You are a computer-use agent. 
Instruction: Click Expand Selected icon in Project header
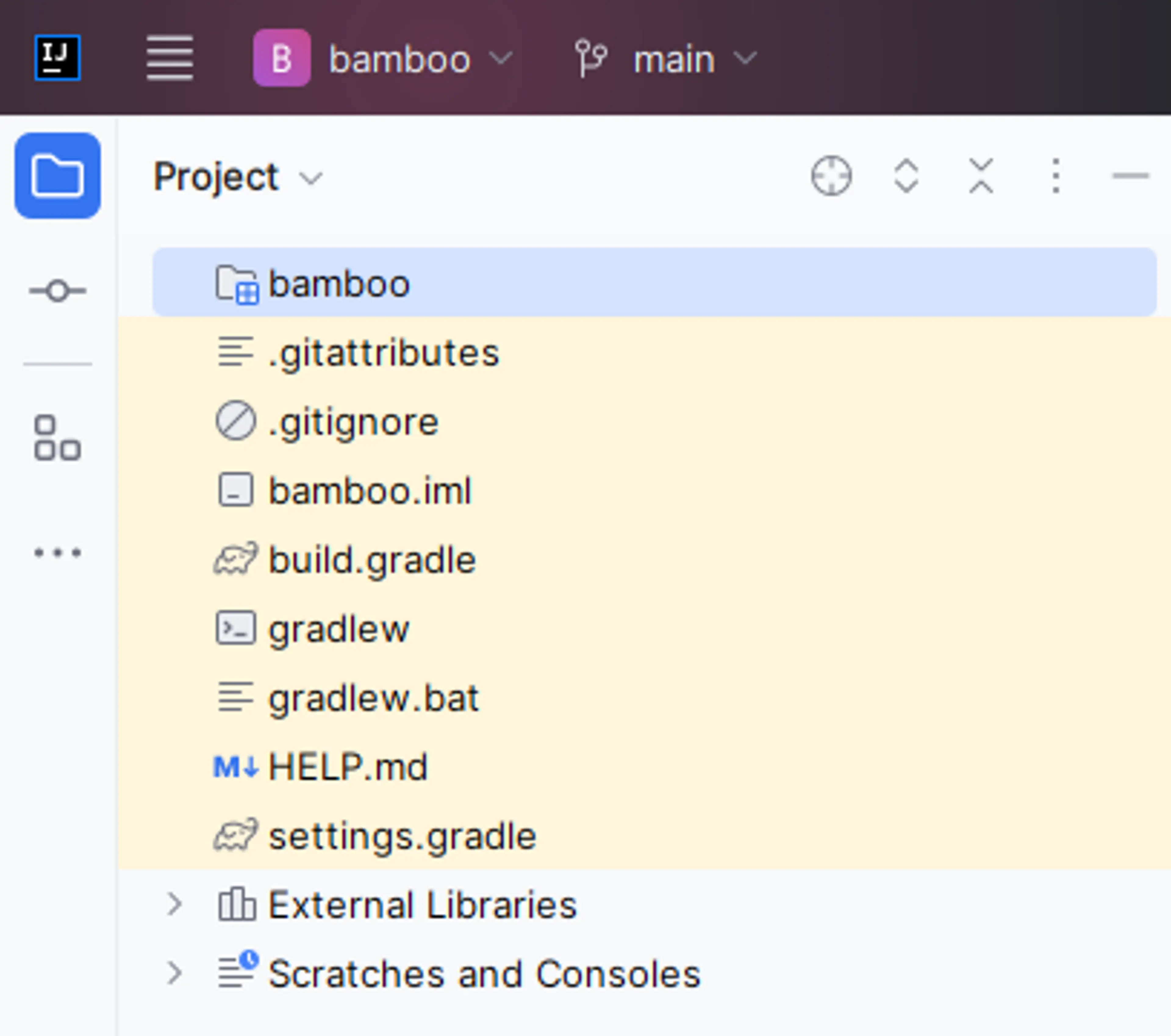tap(906, 176)
